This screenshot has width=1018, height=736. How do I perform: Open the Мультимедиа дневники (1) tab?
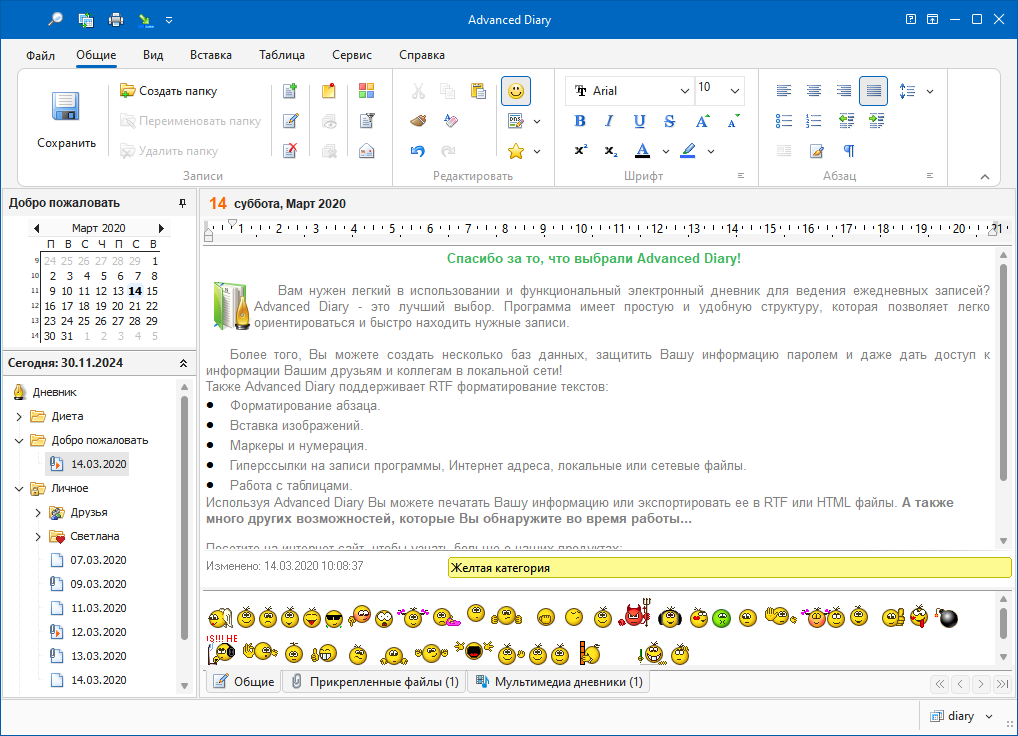[x=558, y=681]
